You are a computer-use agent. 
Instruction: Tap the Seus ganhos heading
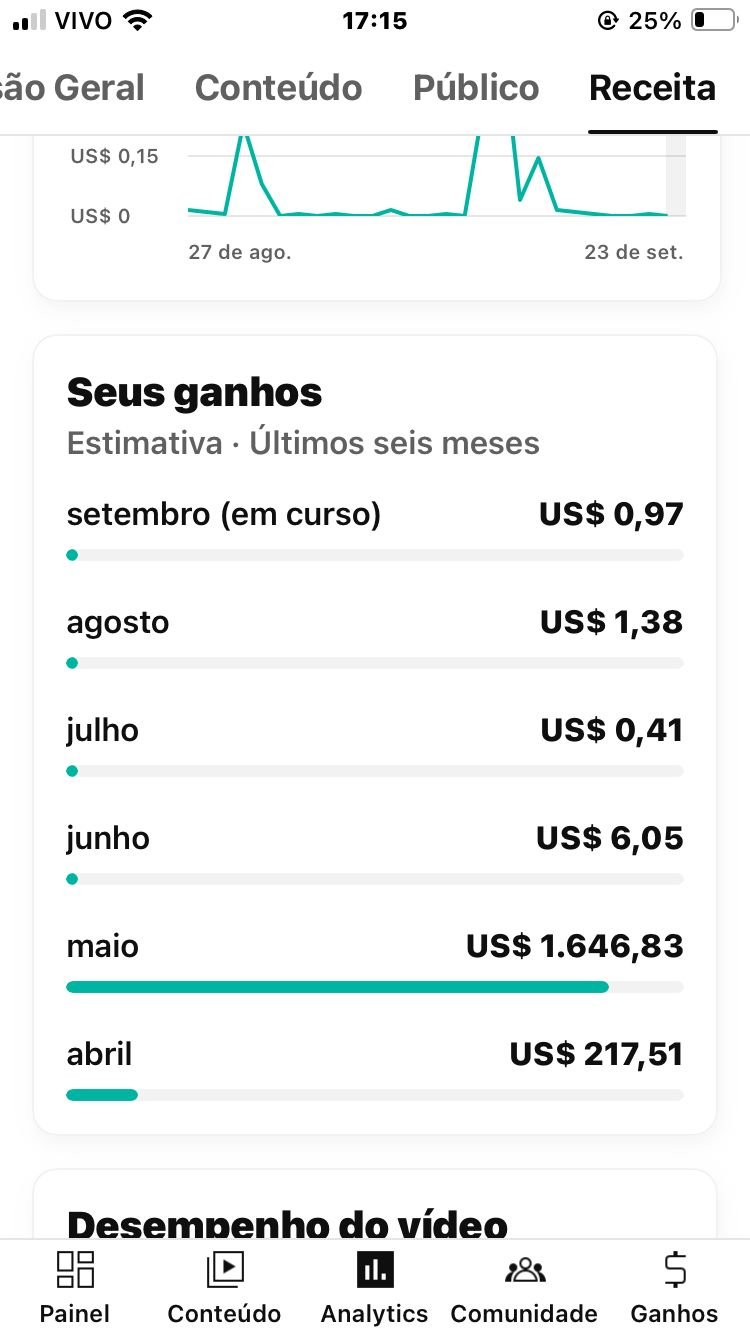coord(195,393)
